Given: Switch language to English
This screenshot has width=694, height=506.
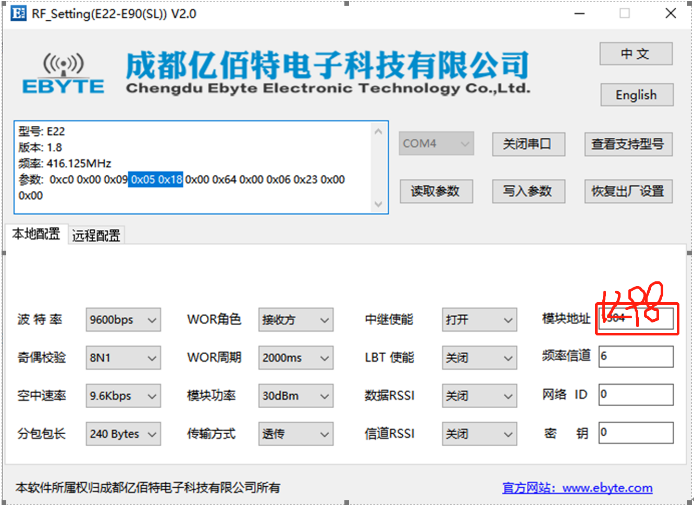Looking at the screenshot, I should point(635,95).
